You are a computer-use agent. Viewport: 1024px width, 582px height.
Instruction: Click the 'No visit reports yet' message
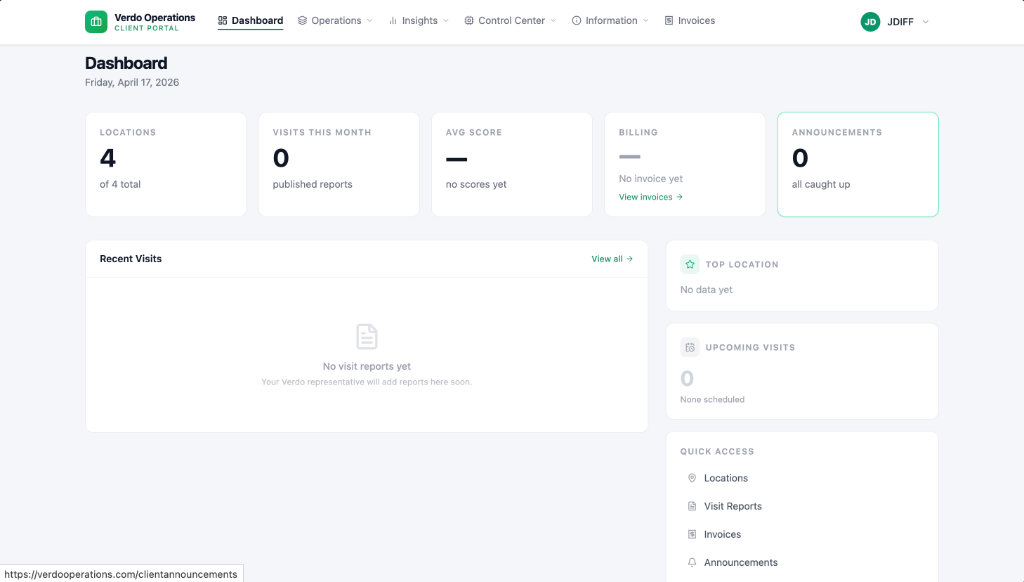click(x=367, y=366)
